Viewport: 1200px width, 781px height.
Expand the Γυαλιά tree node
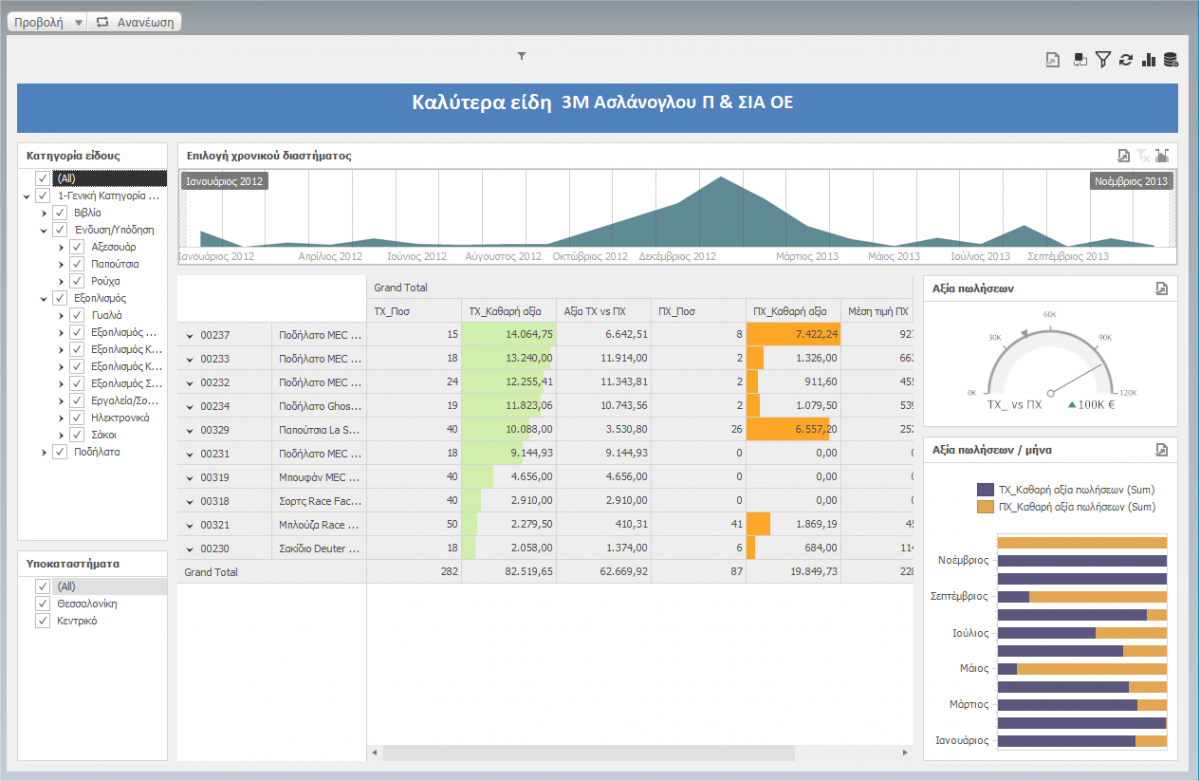(x=61, y=315)
